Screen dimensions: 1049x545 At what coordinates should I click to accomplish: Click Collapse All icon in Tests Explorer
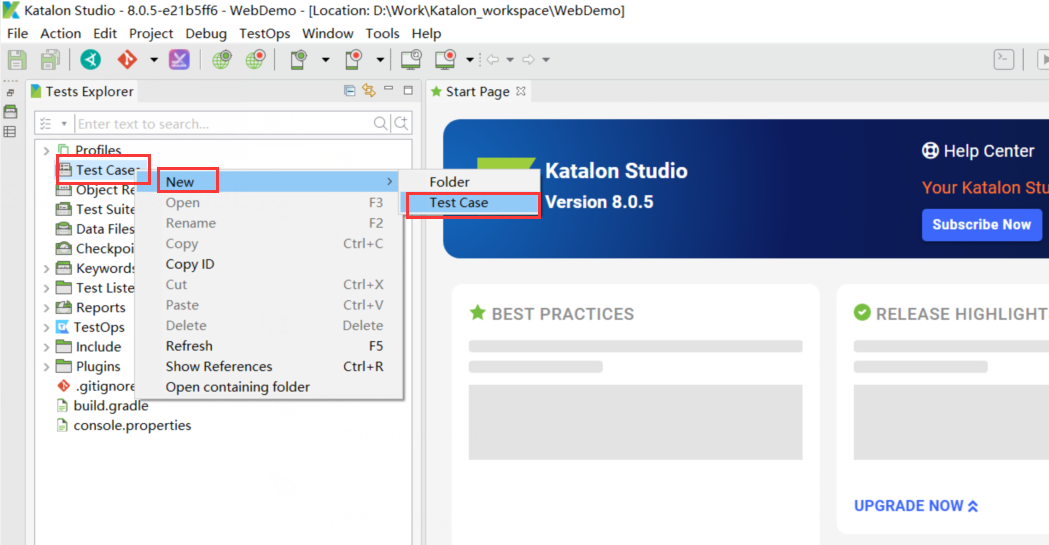pyautogui.click(x=349, y=91)
